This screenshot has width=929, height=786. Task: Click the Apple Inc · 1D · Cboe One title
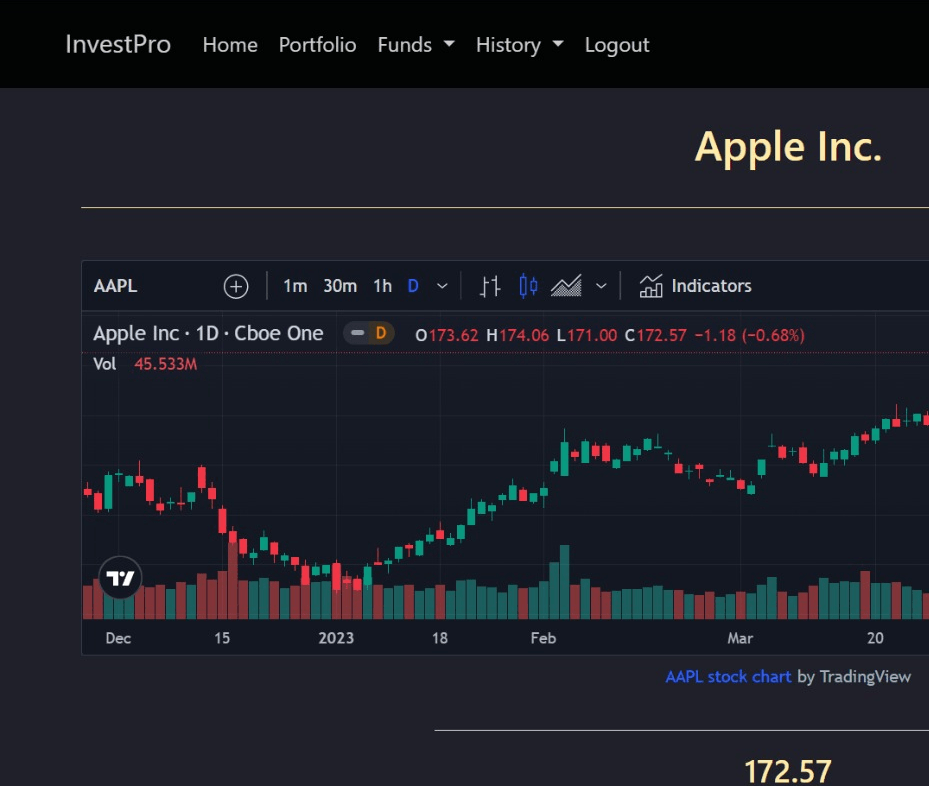point(208,333)
